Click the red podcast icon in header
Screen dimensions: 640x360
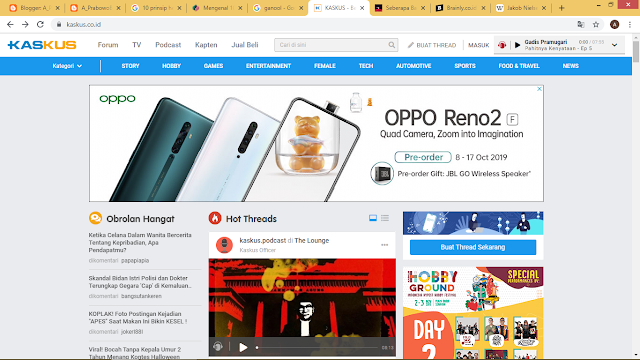click(502, 45)
